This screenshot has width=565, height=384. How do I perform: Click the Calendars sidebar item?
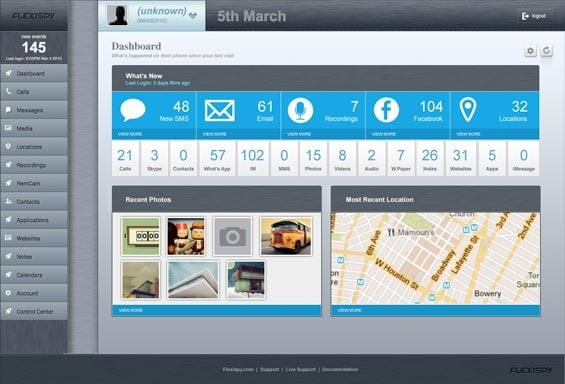click(x=34, y=275)
